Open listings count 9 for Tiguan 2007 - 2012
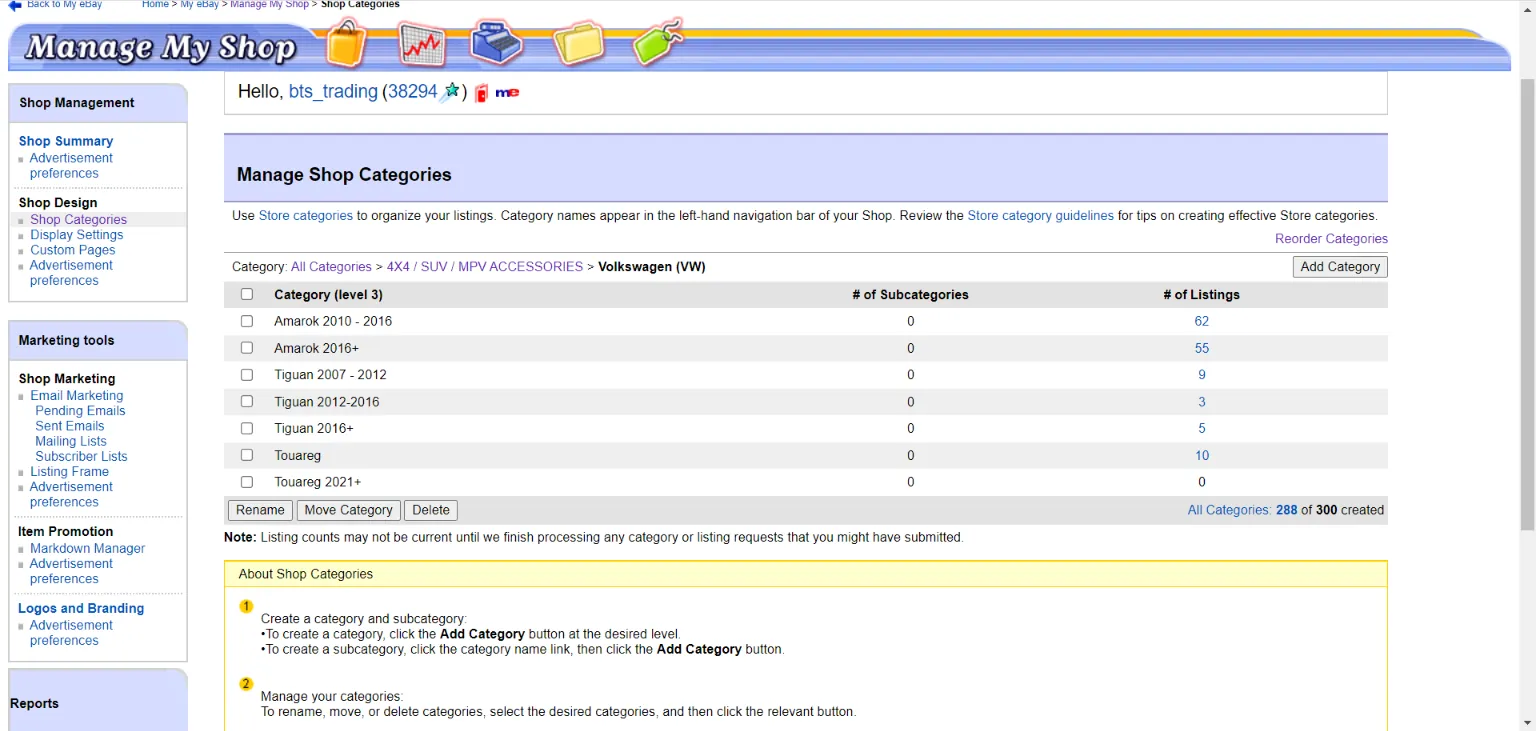 pos(1201,375)
